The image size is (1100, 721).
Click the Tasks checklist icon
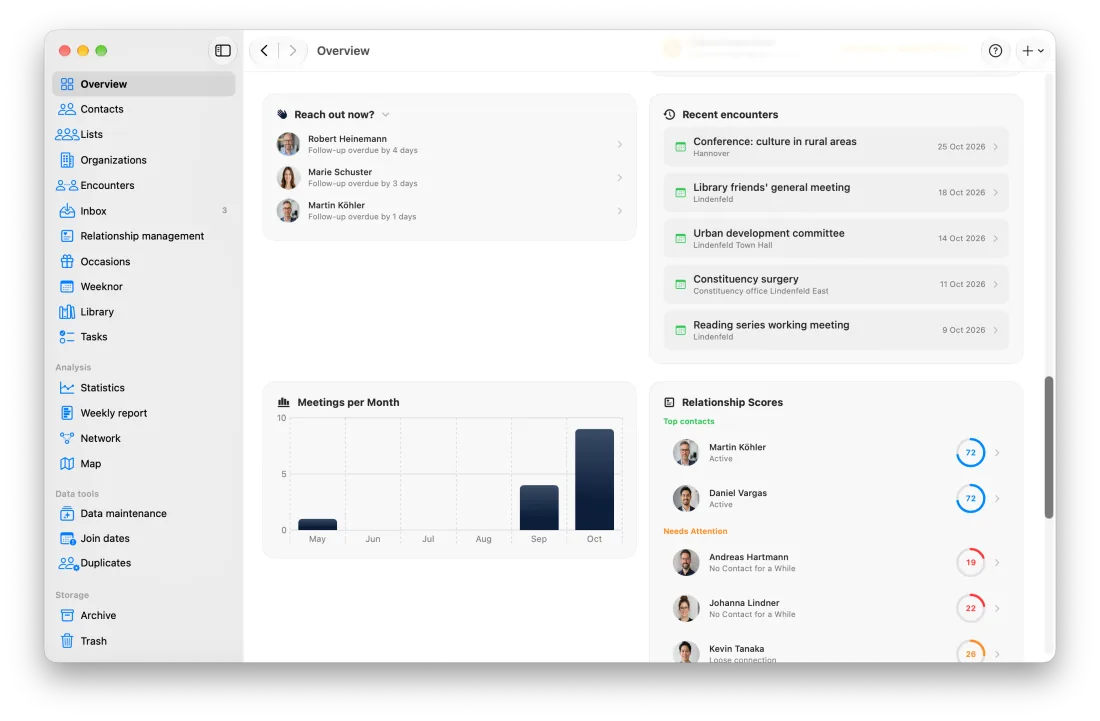67,337
